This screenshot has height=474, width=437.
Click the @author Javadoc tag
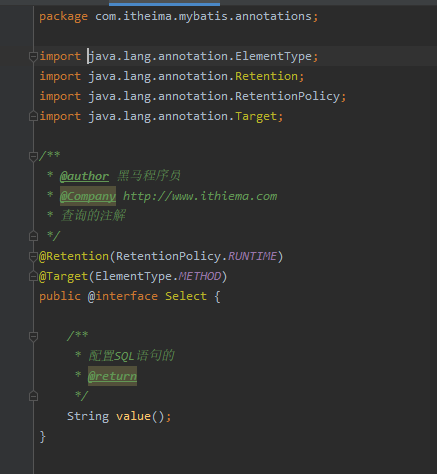click(84, 176)
